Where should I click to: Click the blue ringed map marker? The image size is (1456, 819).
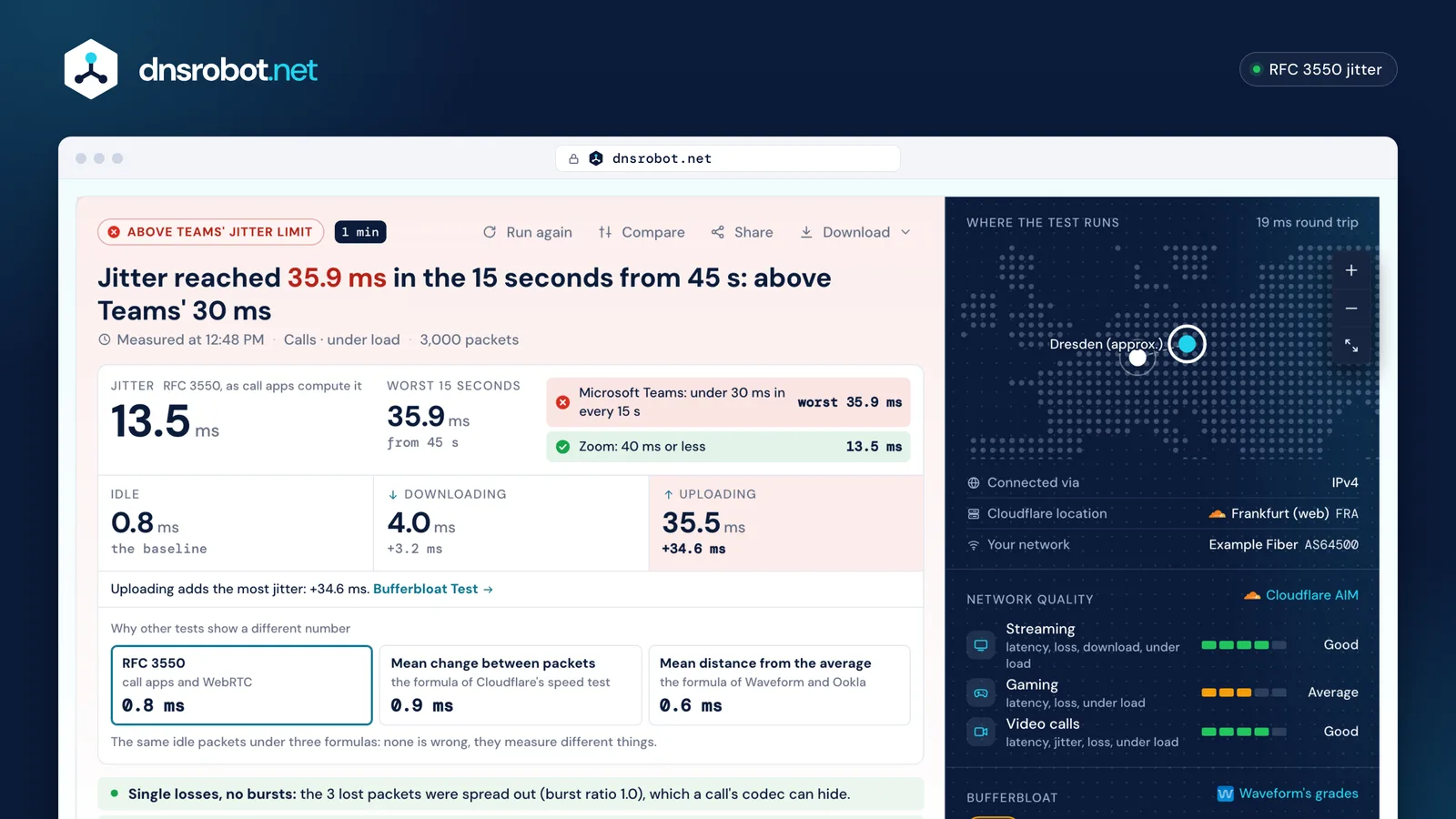click(x=1188, y=344)
